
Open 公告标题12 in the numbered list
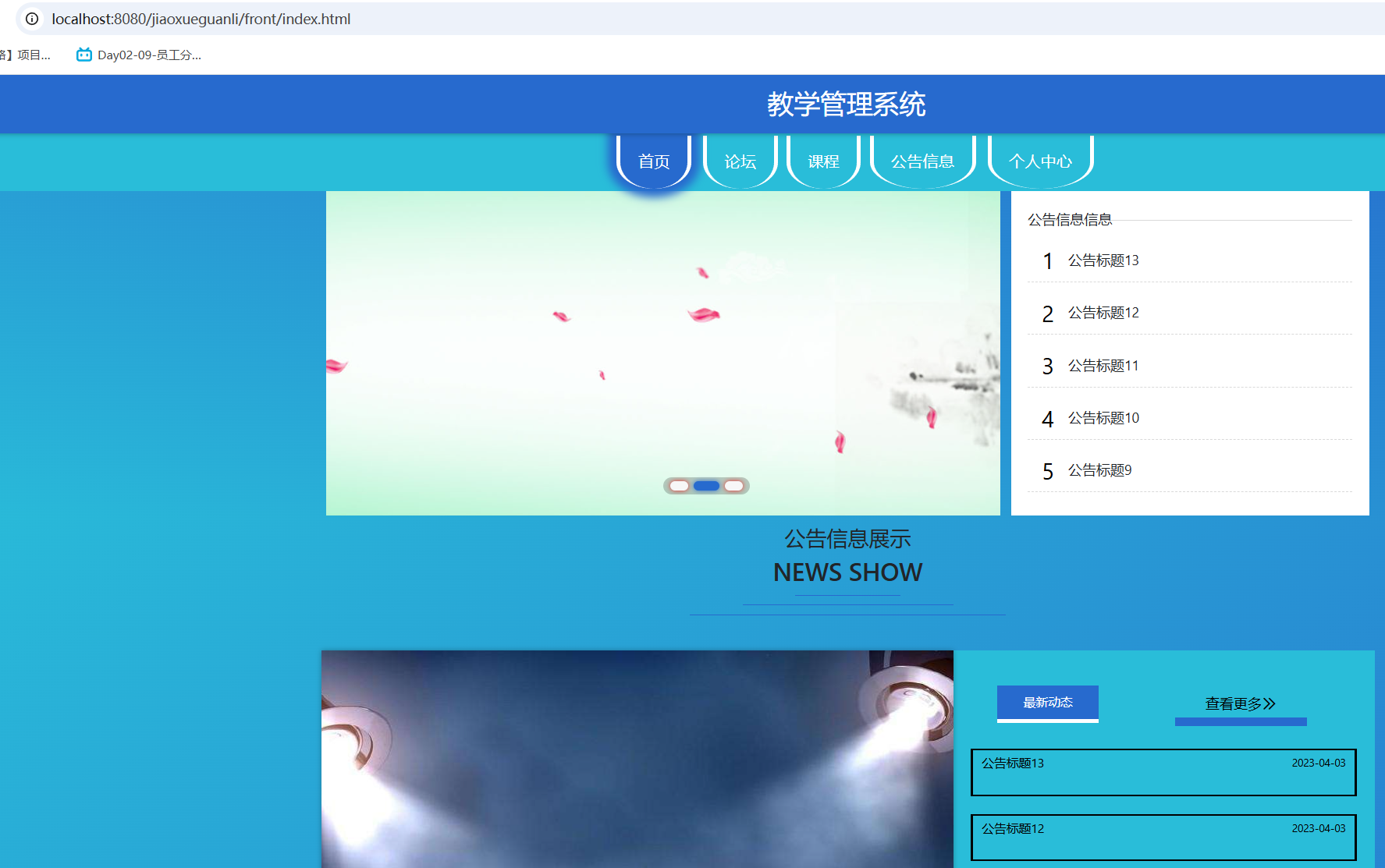[x=1103, y=313]
